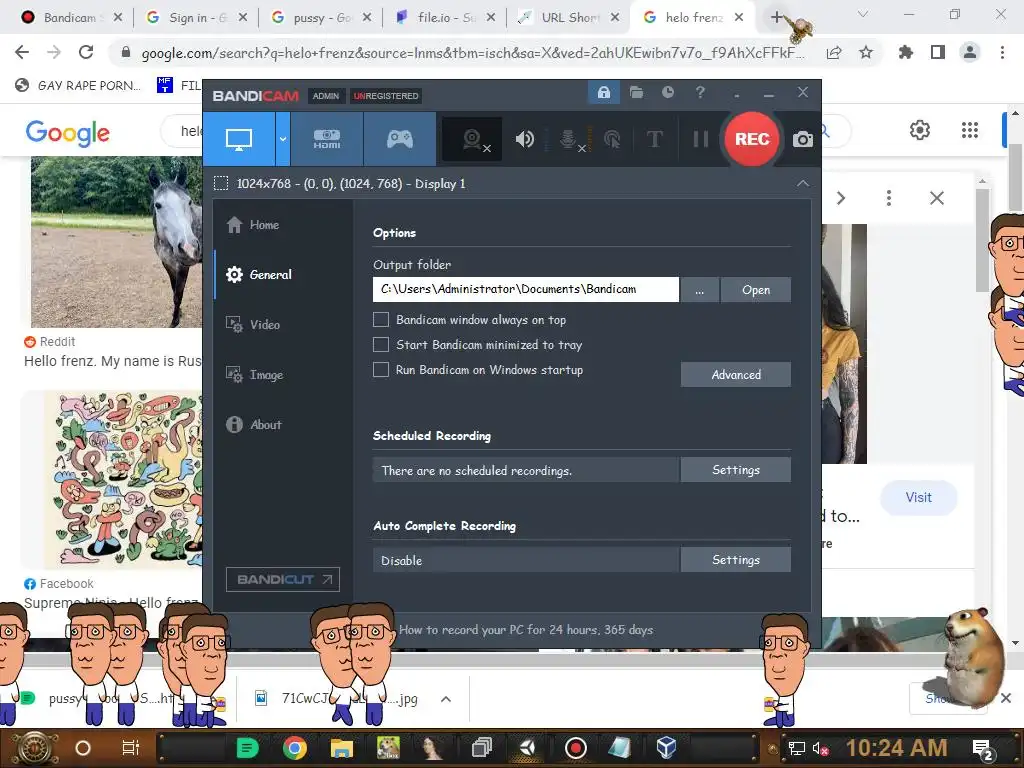Image resolution: width=1024 pixels, height=768 pixels.
Task: Switch to the file.io browser tab
Action: (445, 18)
